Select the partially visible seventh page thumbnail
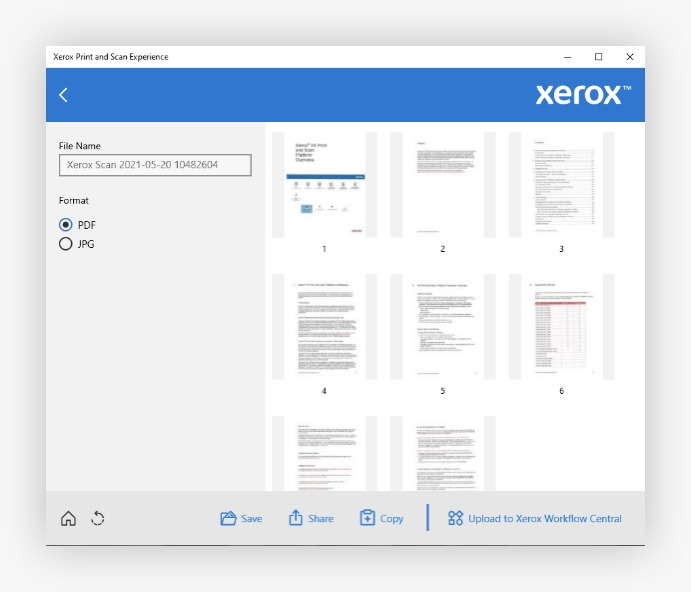The width and height of the screenshot is (691, 592). 324,454
